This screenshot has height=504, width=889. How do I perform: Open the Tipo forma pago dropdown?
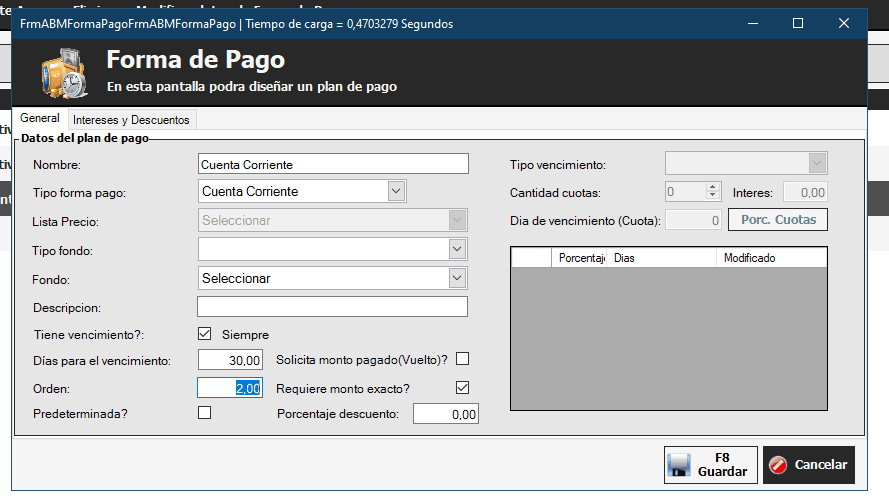pyautogui.click(x=395, y=191)
